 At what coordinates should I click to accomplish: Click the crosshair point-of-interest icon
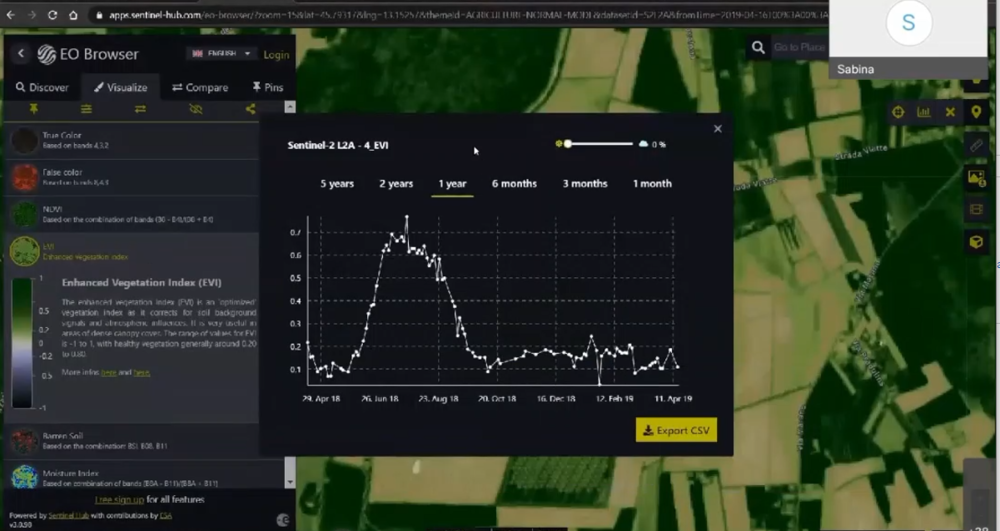coord(898,112)
